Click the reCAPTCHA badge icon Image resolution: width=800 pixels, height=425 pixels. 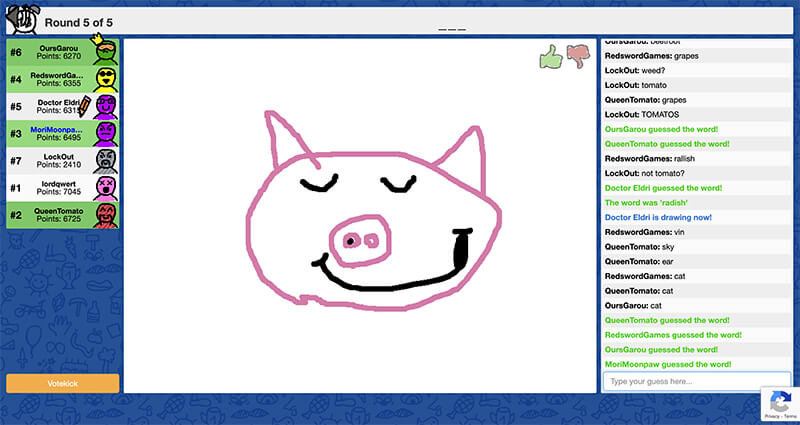pos(780,404)
